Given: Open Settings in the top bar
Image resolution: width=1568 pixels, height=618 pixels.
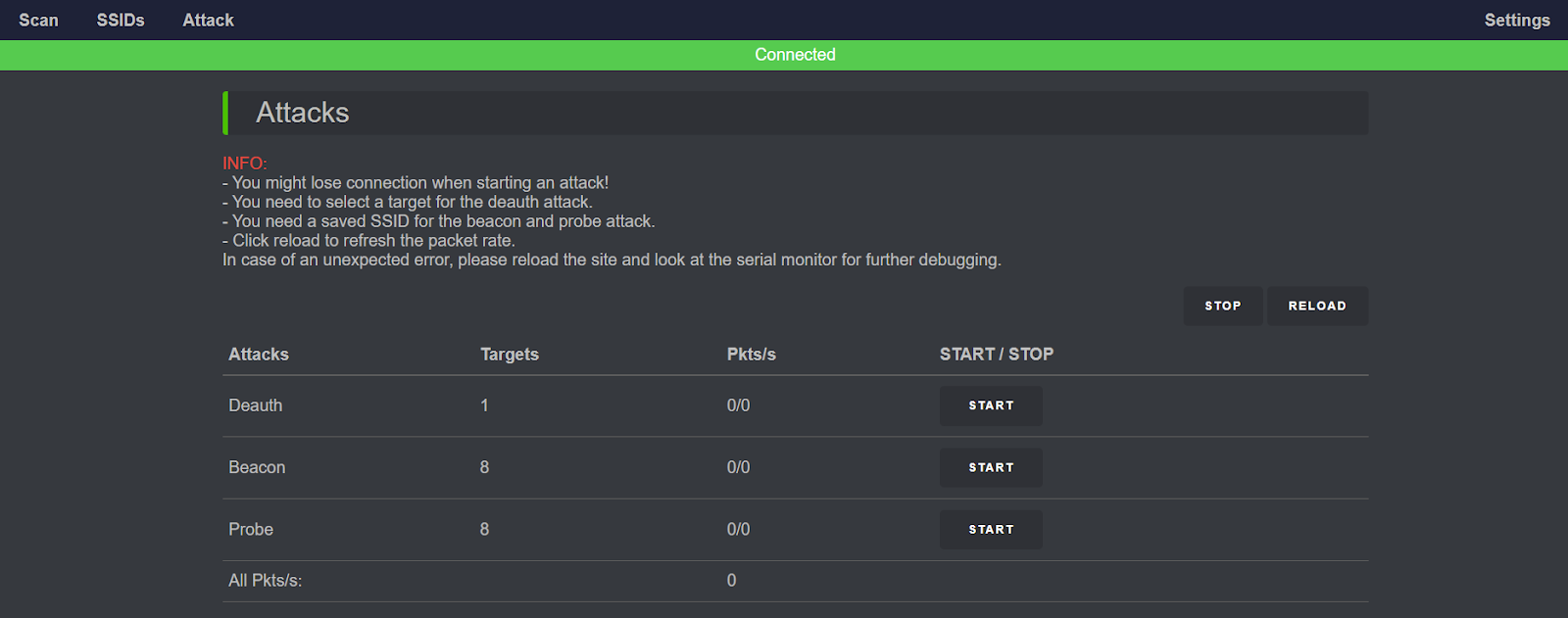Looking at the screenshot, I should pos(1516,20).
